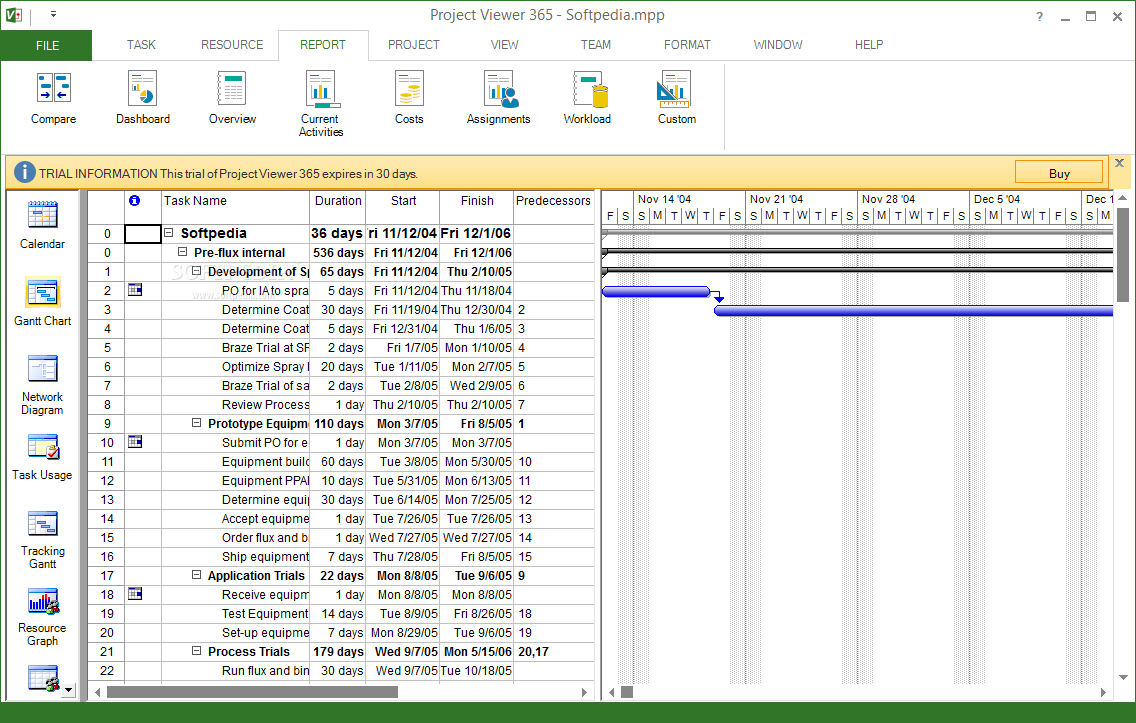Open the Dashboard report

click(143, 98)
